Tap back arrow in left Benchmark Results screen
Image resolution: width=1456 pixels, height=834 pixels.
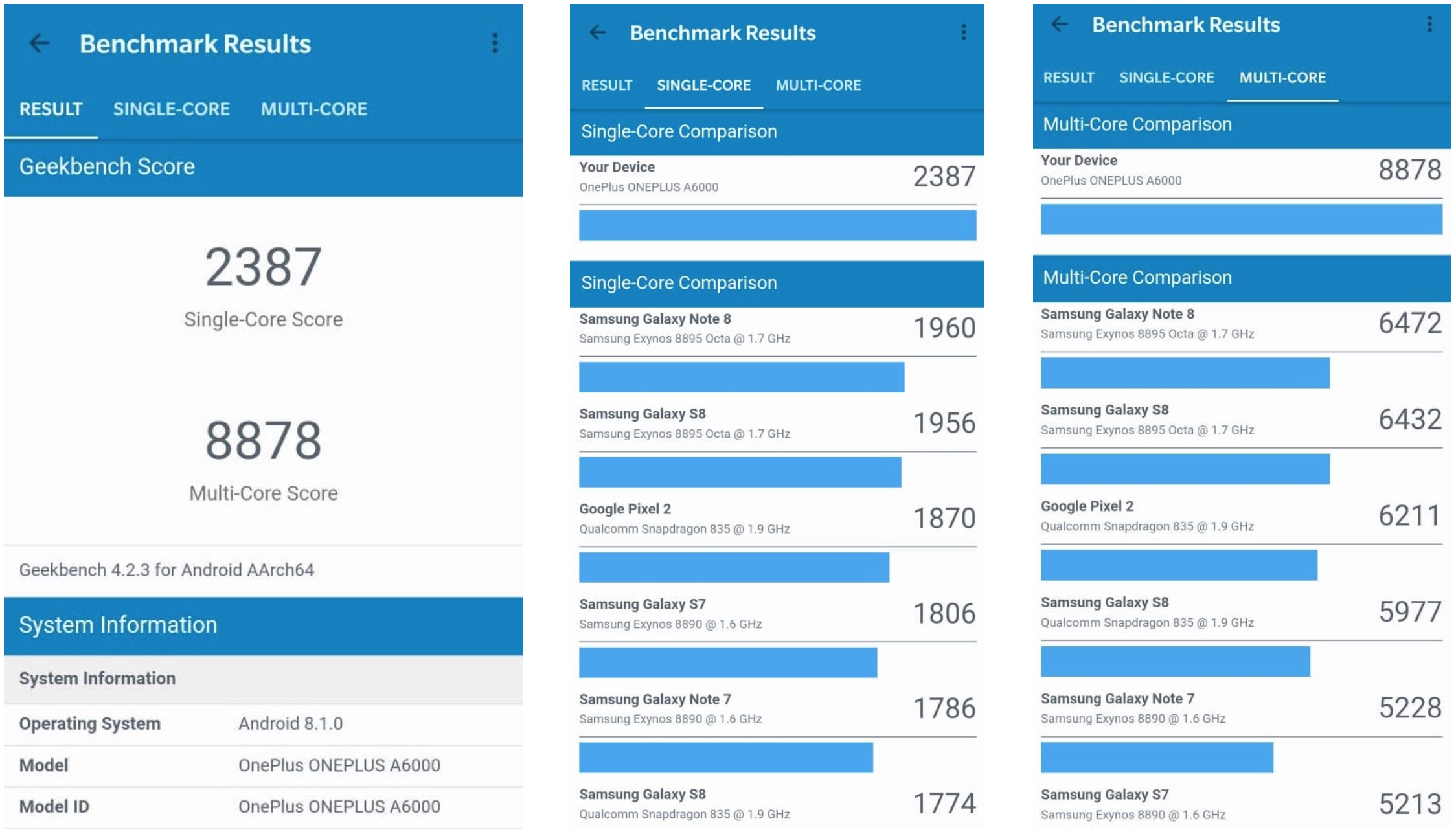pyautogui.click(x=40, y=43)
